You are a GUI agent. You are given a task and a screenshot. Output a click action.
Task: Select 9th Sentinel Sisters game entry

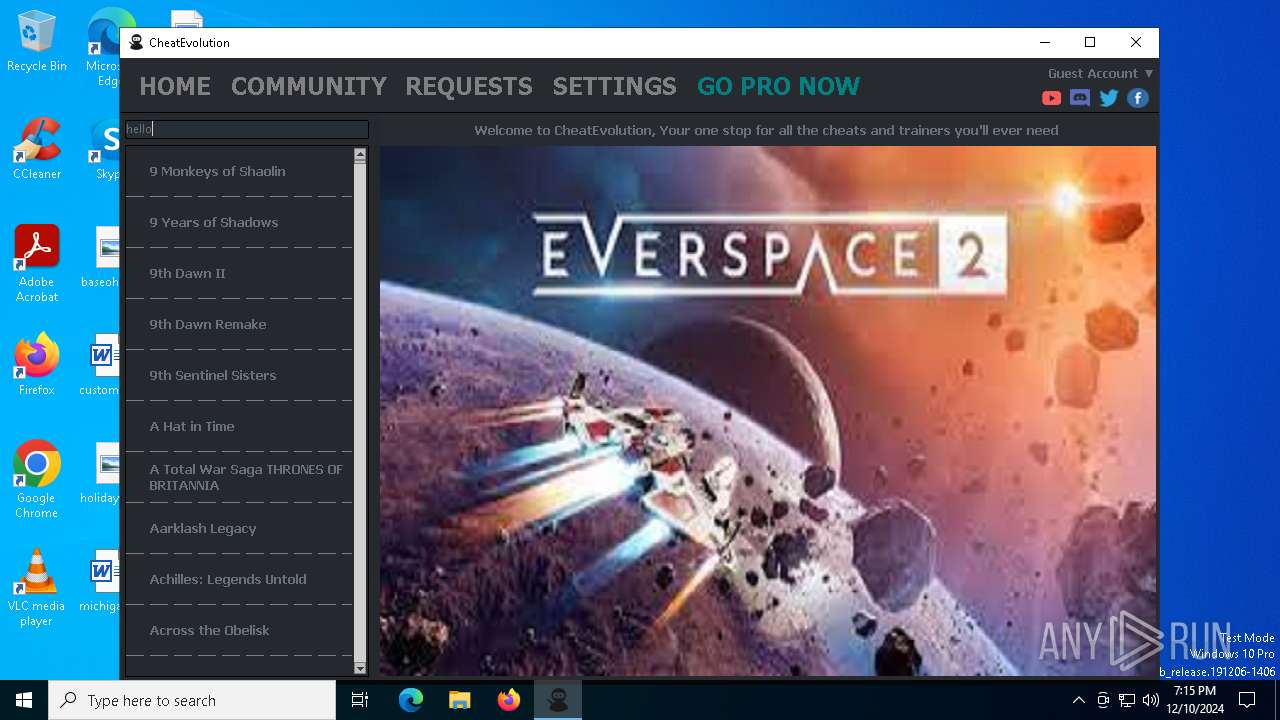pyautogui.click(x=240, y=375)
